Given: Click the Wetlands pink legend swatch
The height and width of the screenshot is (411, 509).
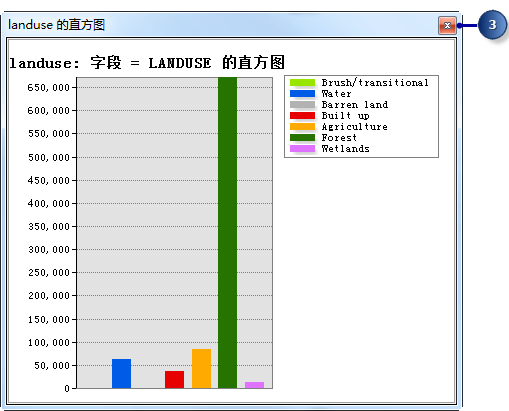Looking at the screenshot, I should pyautogui.click(x=302, y=148).
